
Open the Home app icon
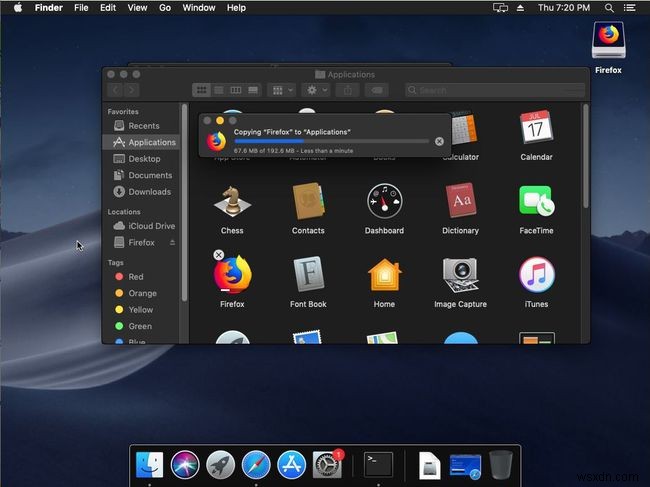[384, 274]
